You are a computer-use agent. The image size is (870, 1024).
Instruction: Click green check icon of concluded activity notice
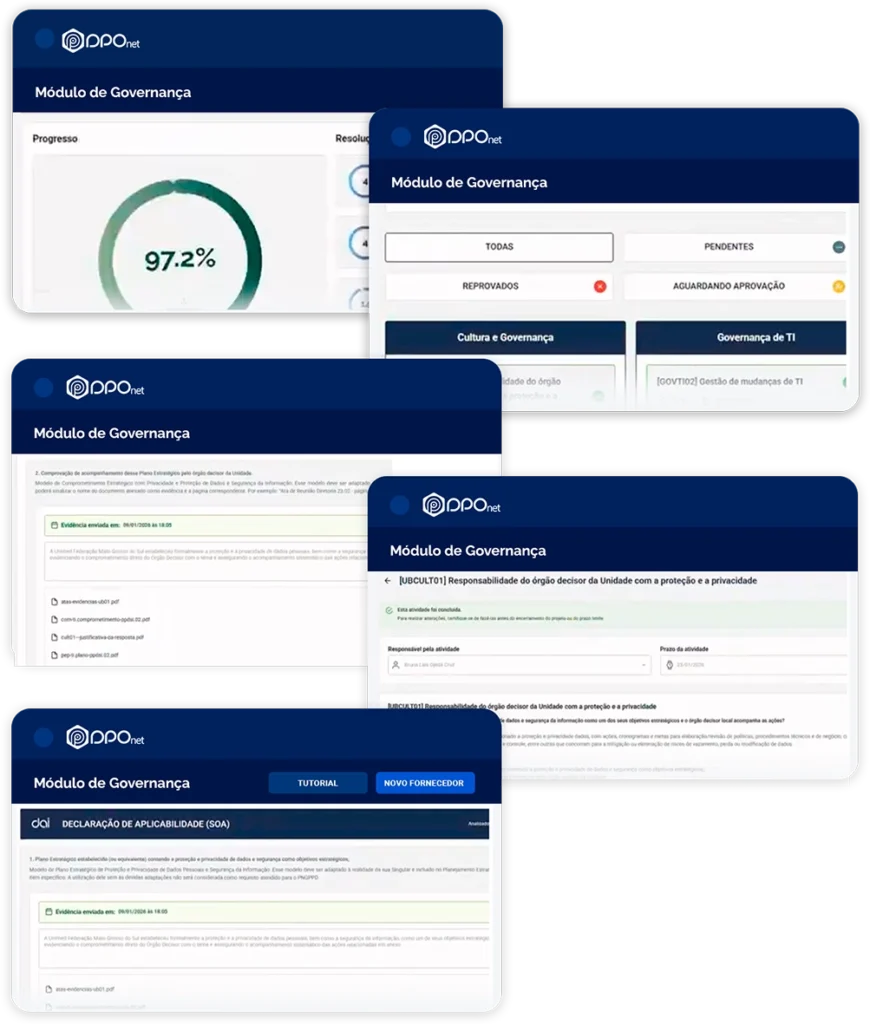tap(389, 611)
